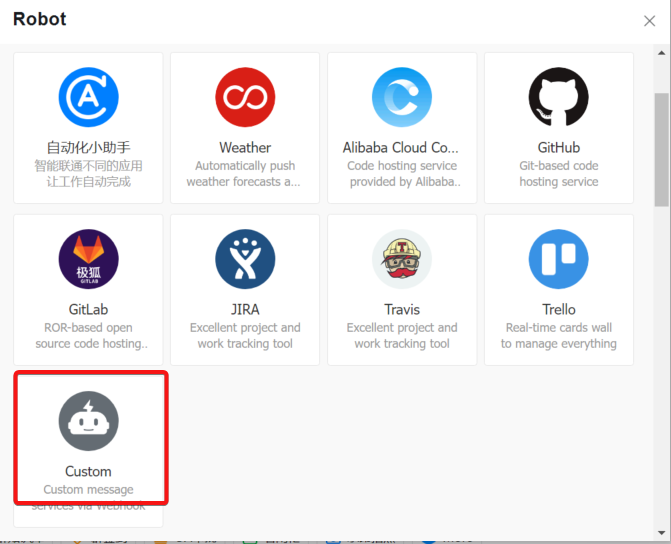Click JIRA's 'Excellent project and work tracking tool' description
The width and height of the screenshot is (671, 544).
pos(245,336)
